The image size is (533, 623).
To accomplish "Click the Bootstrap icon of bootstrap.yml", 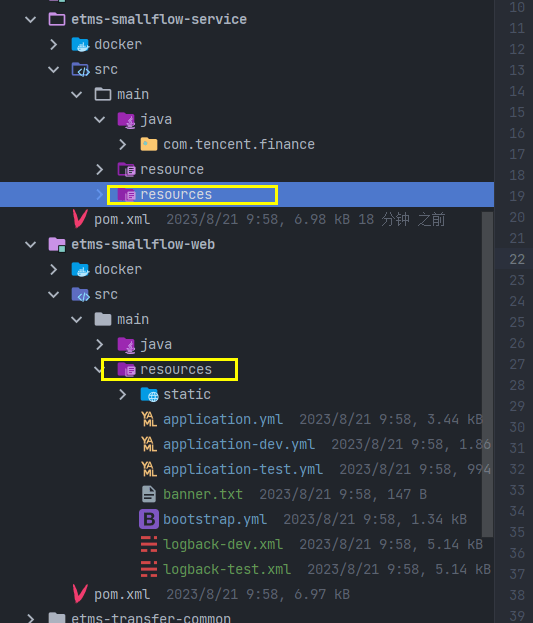I will pos(149,519).
